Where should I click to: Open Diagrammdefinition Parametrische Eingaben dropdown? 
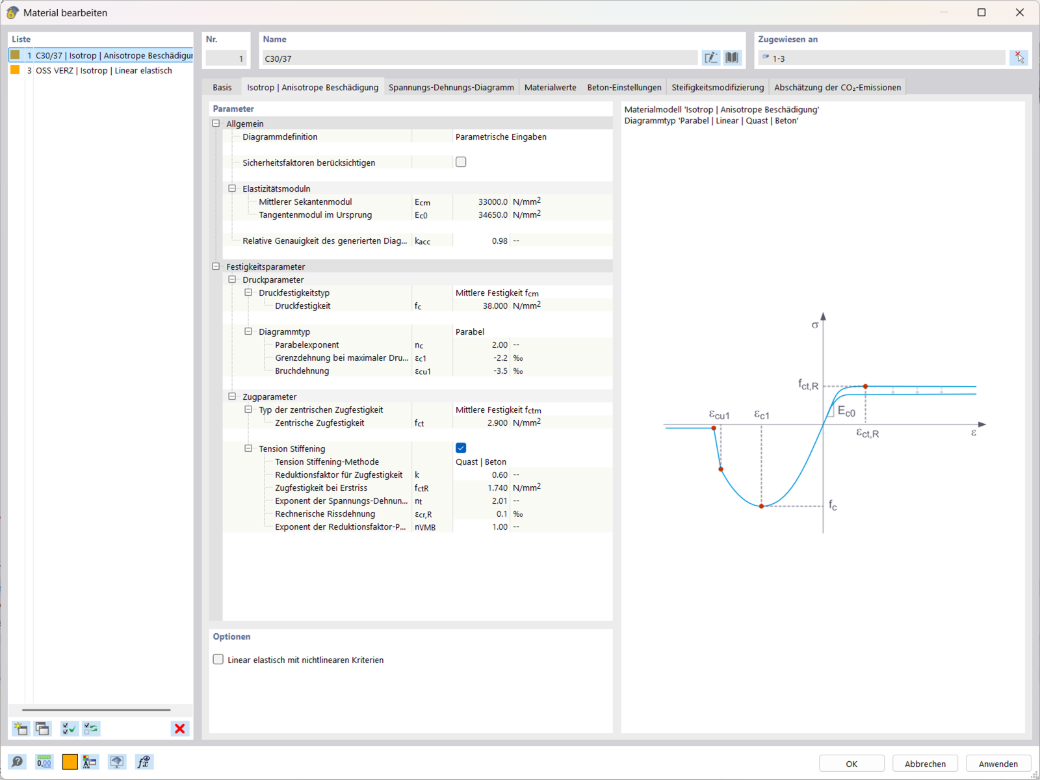coord(533,137)
